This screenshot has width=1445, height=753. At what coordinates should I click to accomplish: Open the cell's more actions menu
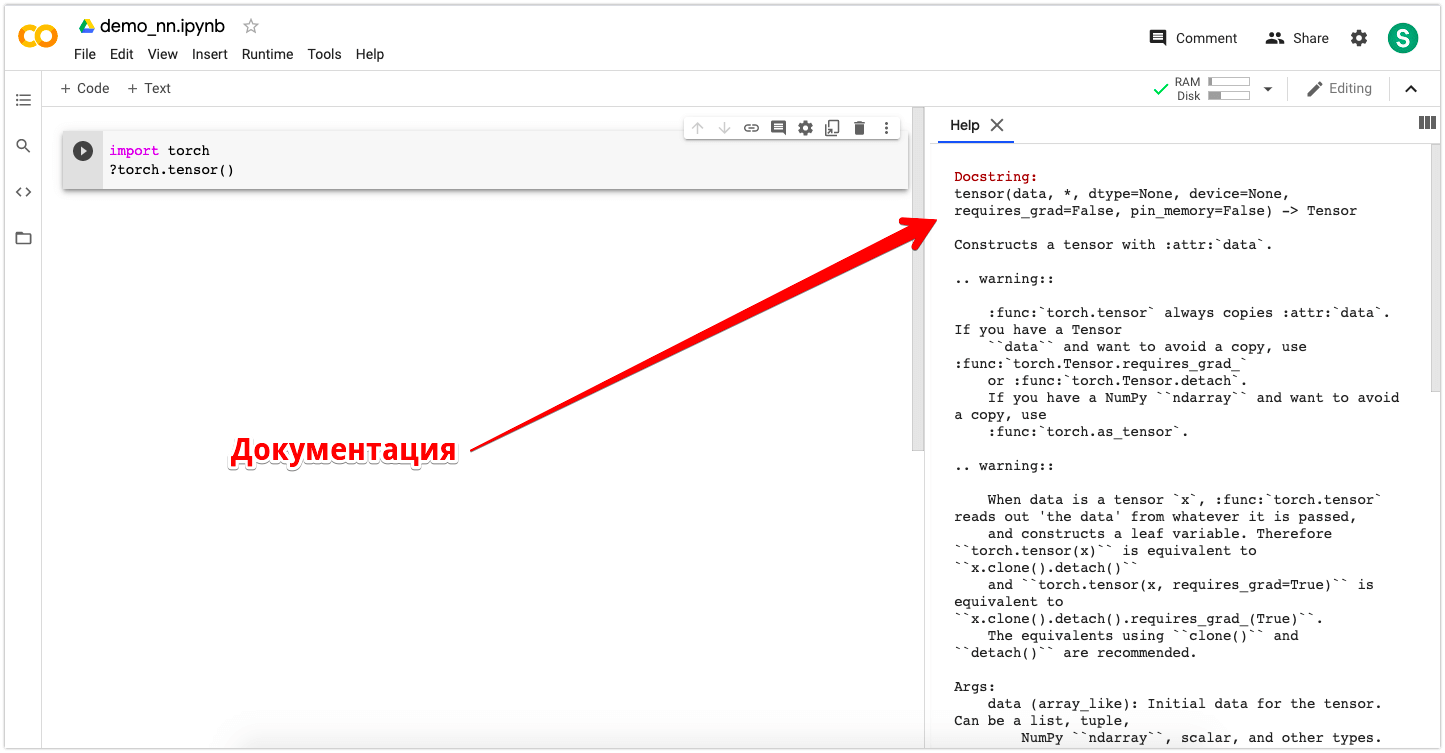(886, 127)
